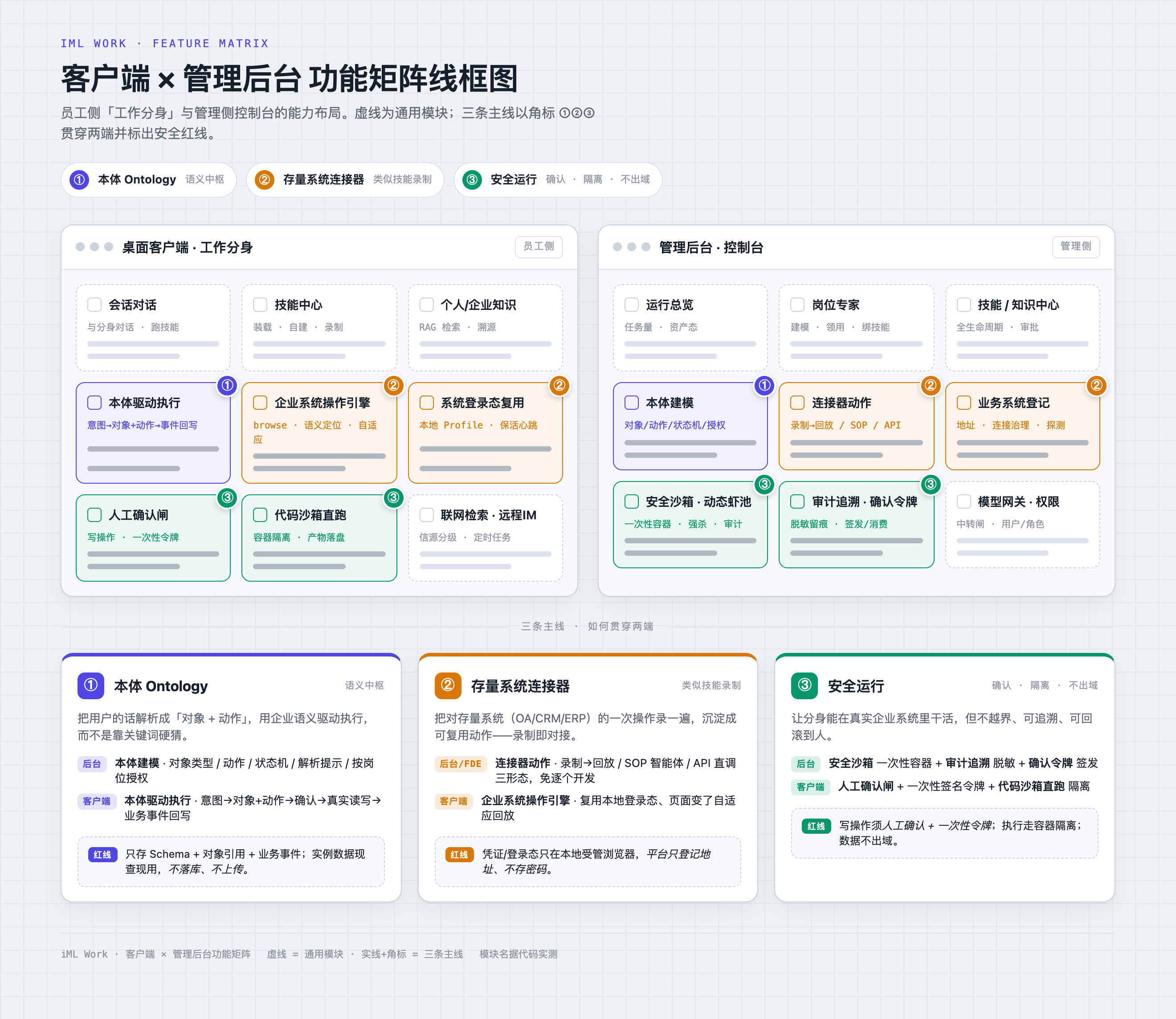Click the text 录制→回放 / SOP / API

[x=845, y=425]
